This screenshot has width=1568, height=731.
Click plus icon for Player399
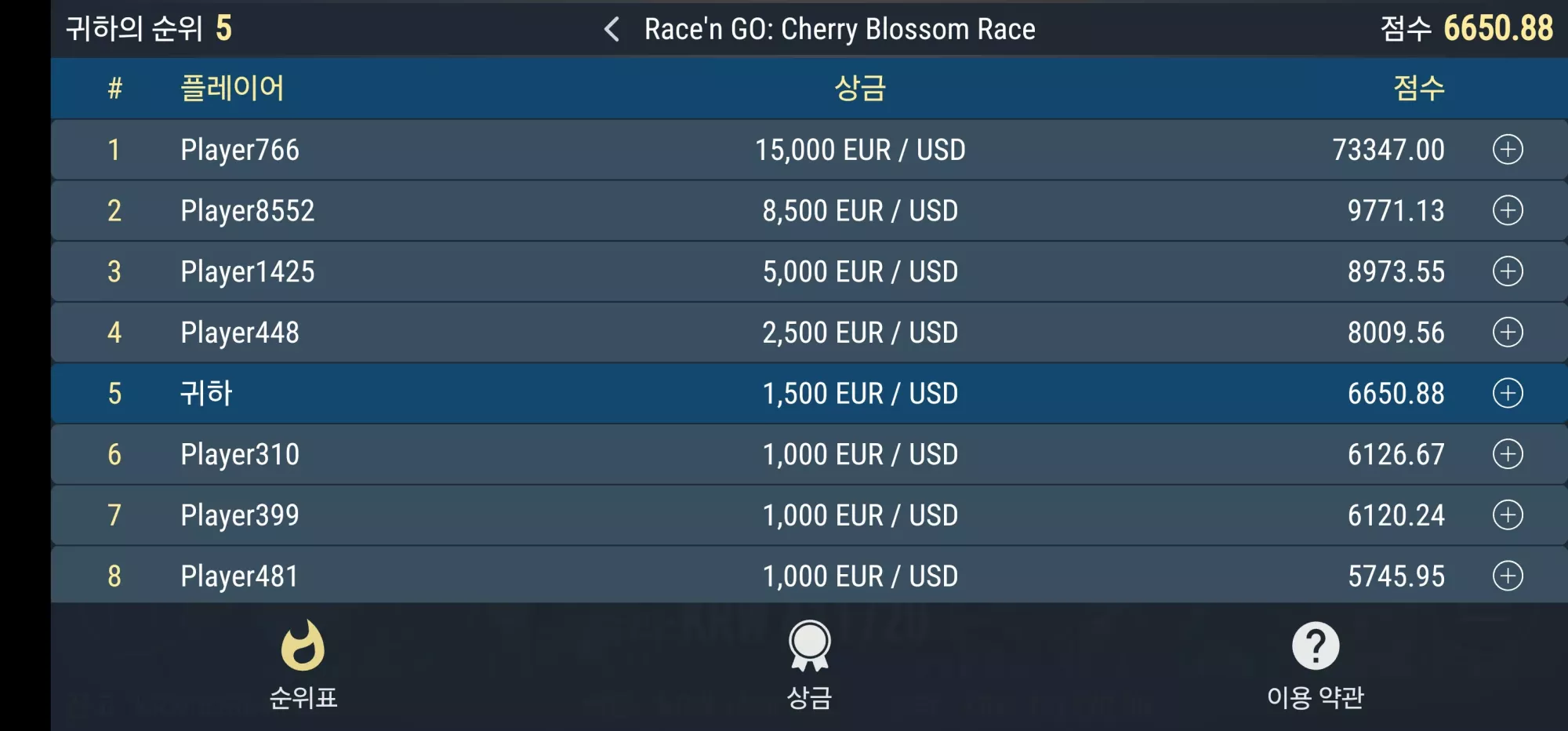pyautogui.click(x=1508, y=515)
